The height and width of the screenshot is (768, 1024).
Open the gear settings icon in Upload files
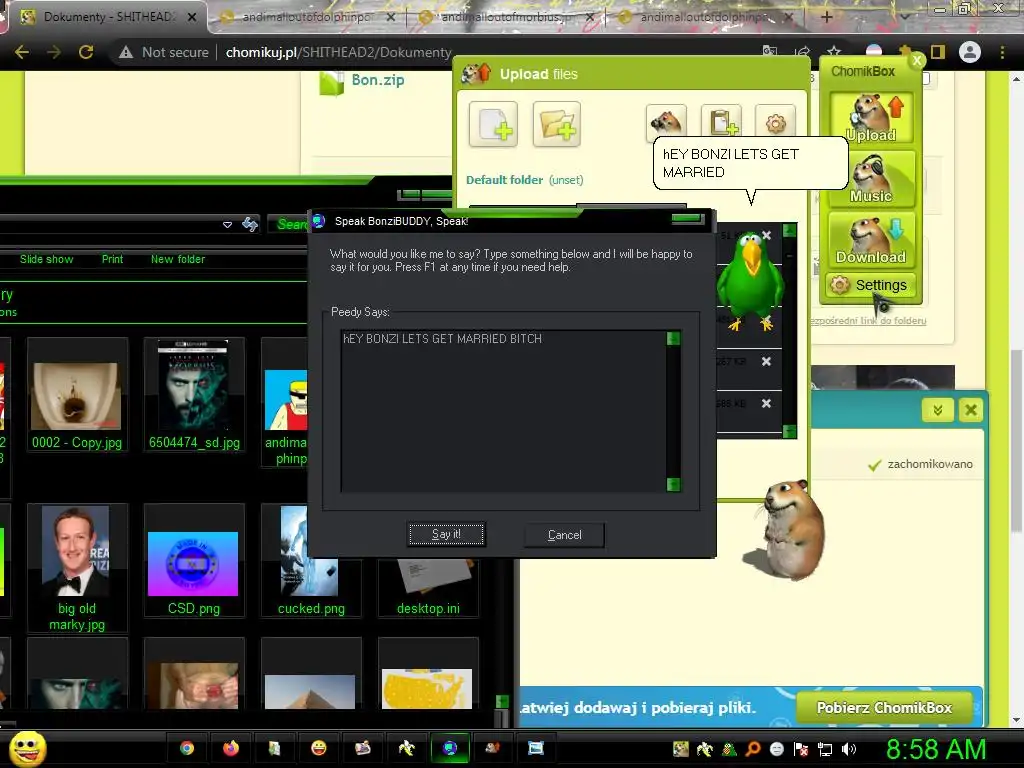pyautogui.click(x=775, y=121)
